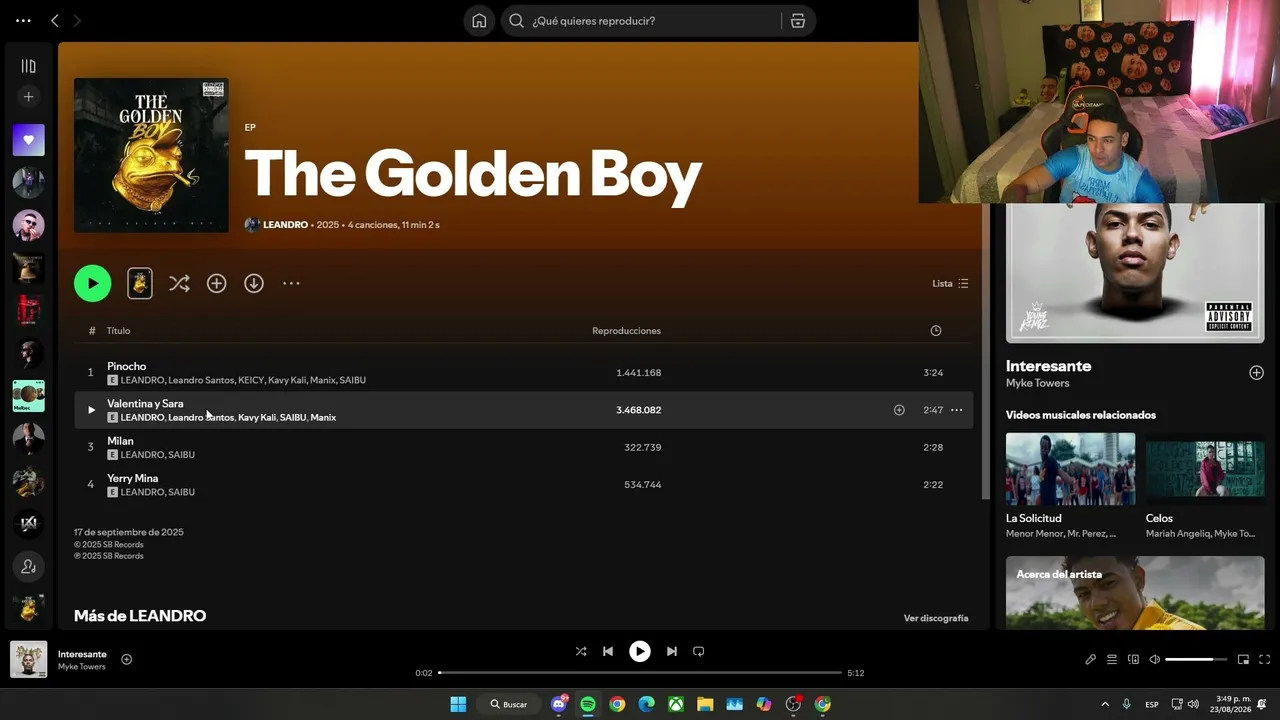Skip to the next track
Image resolution: width=1280 pixels, height=720 pixels.
[672, 651]
